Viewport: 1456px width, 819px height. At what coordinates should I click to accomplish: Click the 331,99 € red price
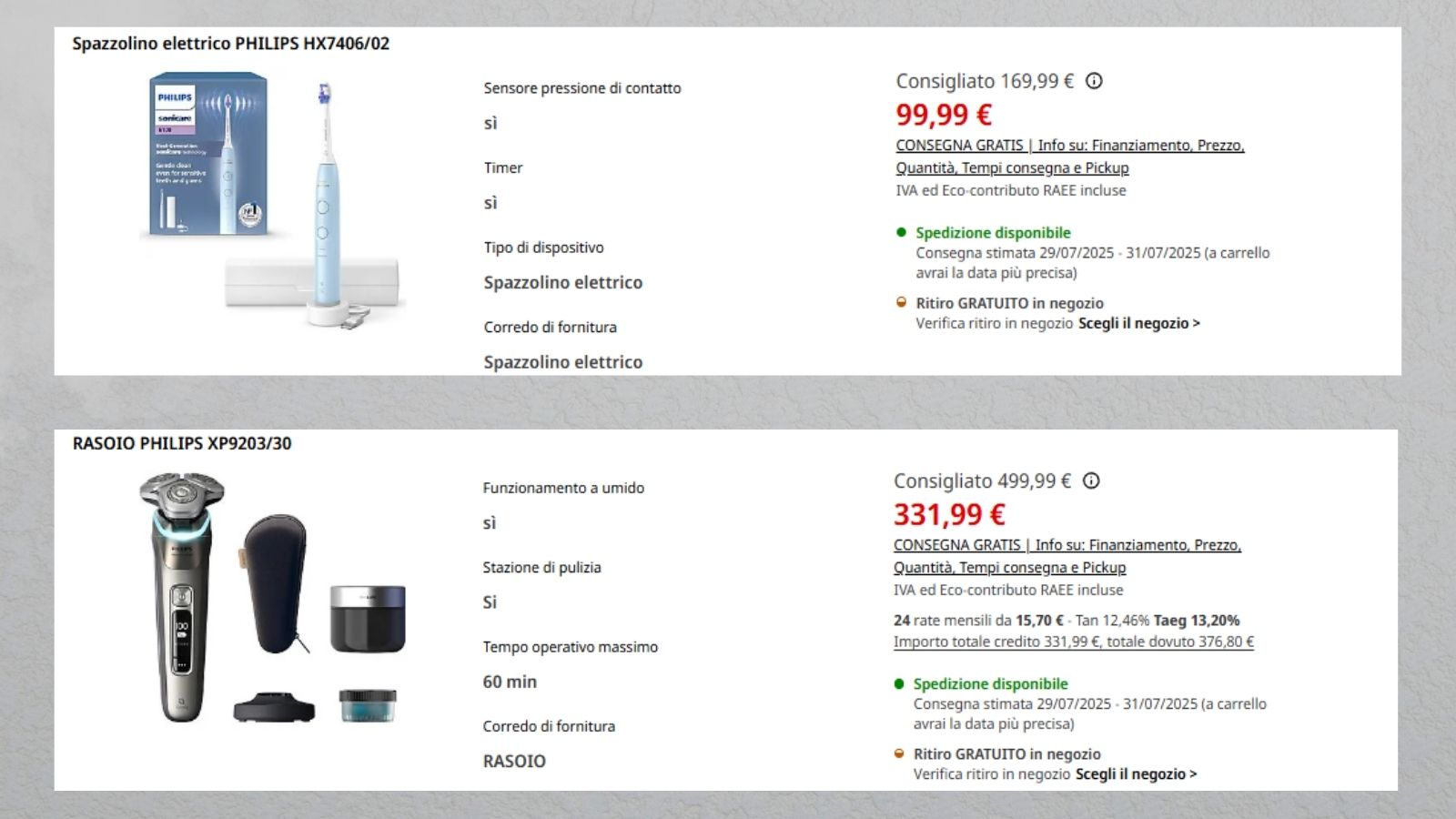[x=949, y=515]
